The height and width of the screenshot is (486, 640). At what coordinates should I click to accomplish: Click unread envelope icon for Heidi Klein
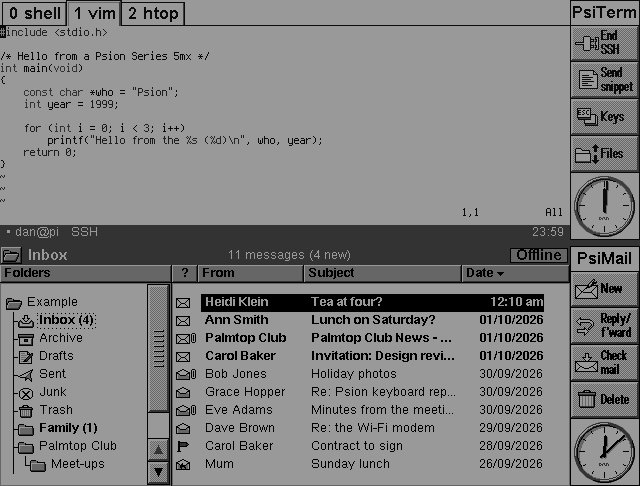click(x=183, y=303)
